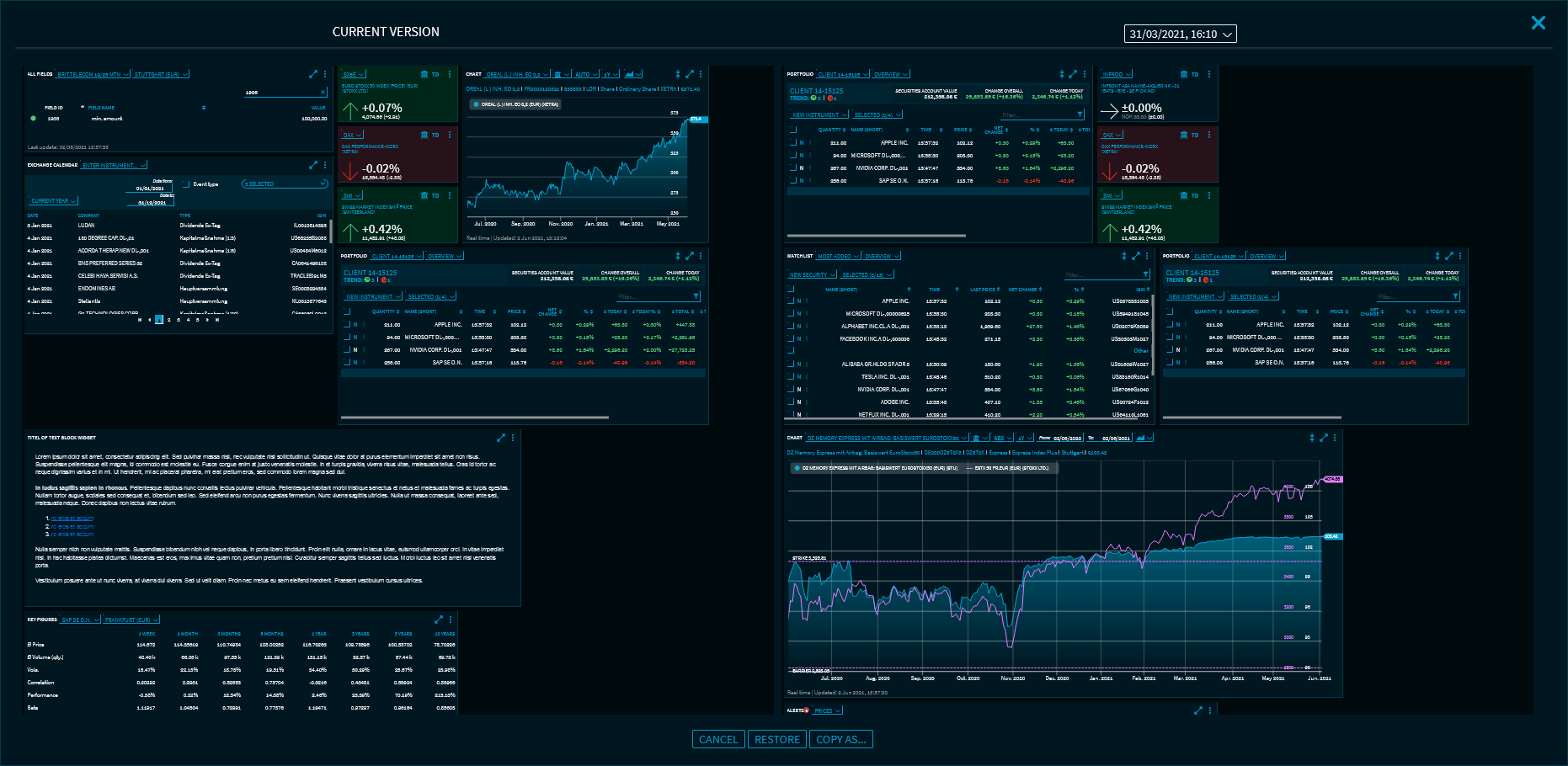Expand the Key Figures widget to fullscreen
The image size is (1568, 766).
tap(438, 620)
